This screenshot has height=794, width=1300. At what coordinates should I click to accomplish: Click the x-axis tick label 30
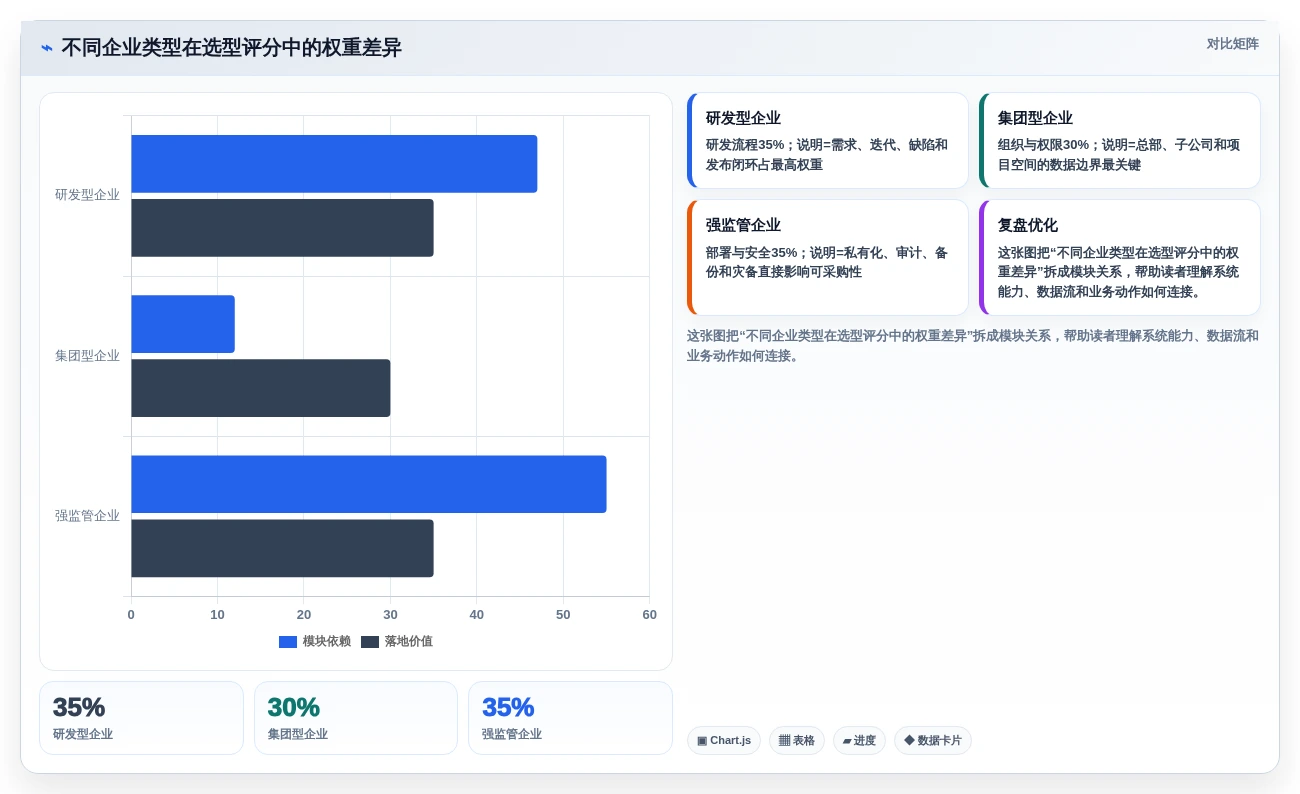390,615
